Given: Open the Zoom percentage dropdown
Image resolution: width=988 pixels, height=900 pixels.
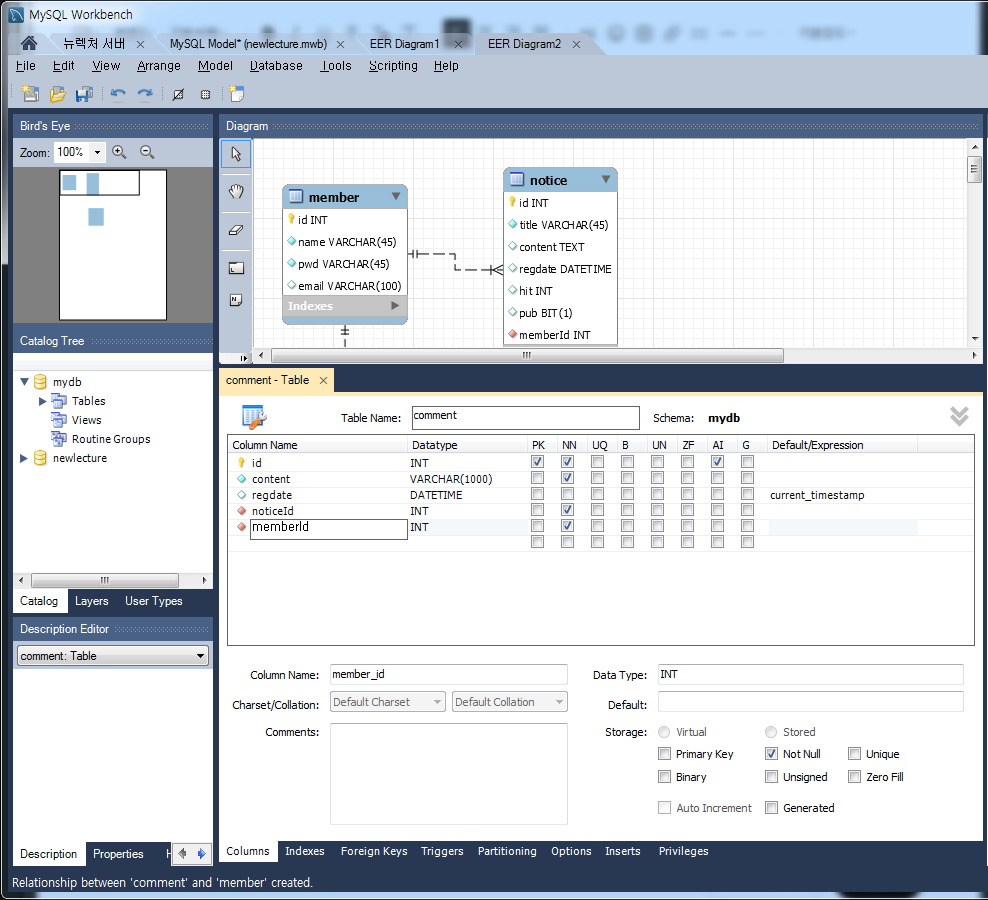Looking at the screenshot, I should (97, 152).
